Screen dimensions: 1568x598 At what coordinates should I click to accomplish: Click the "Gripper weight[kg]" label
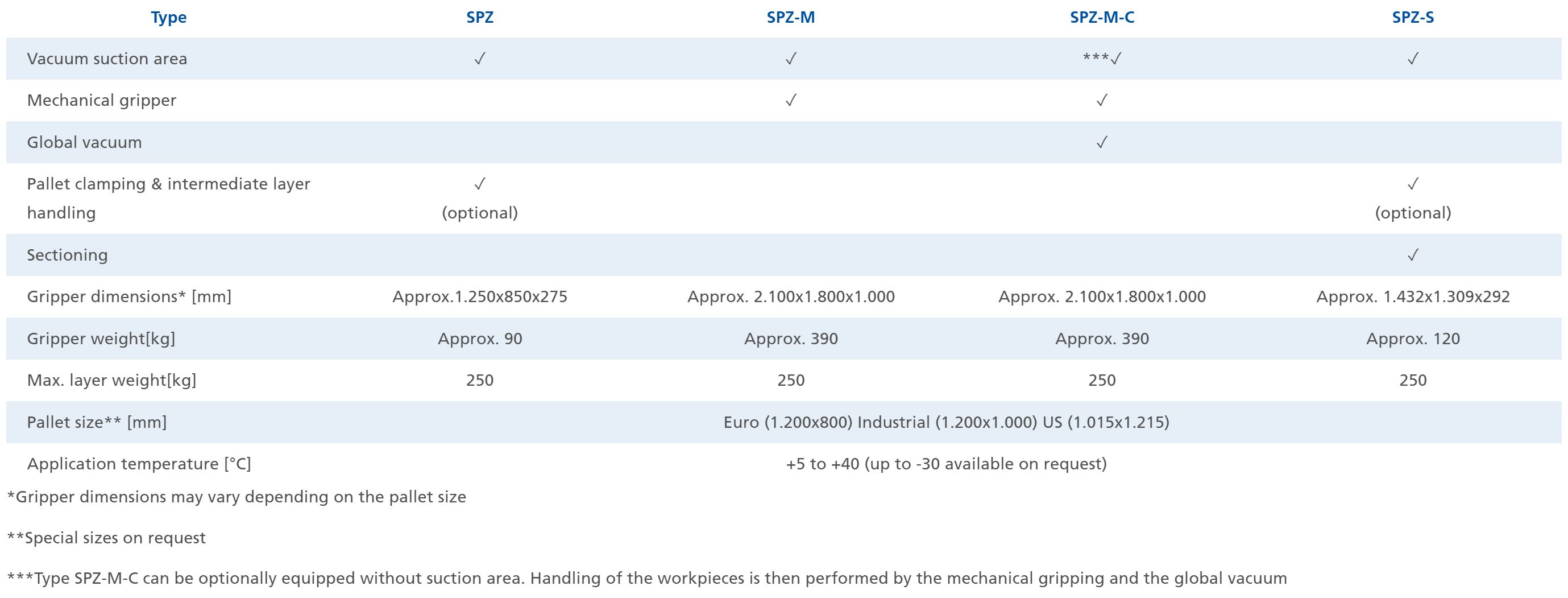(101, 339)
